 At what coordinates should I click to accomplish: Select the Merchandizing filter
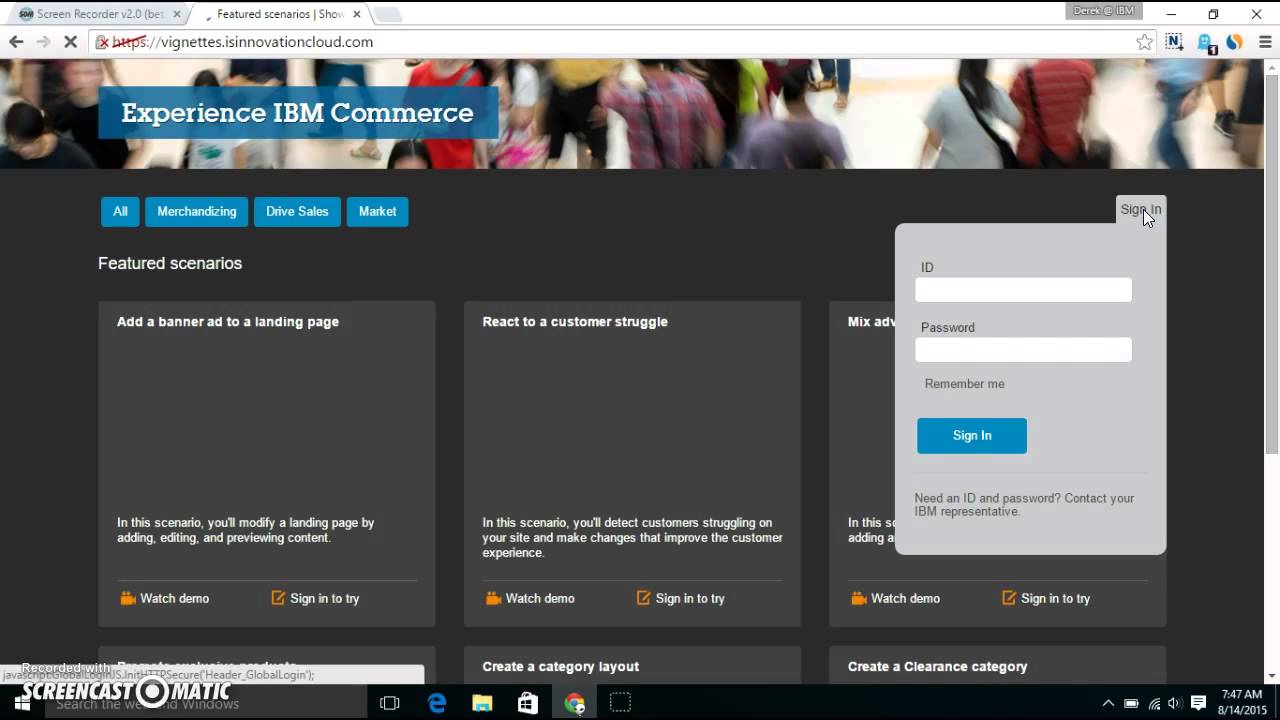point(197,211)
